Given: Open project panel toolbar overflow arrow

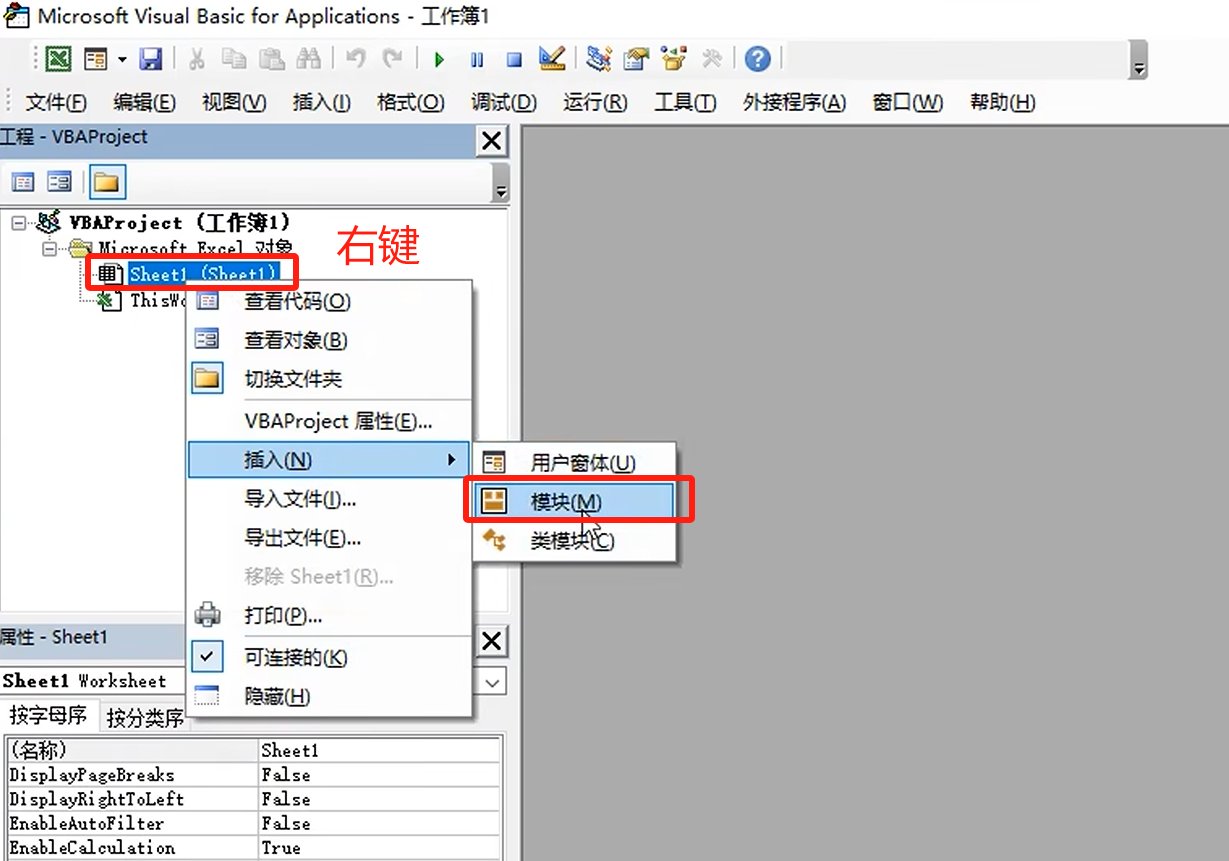Looking at the screenshot, I should pos(501,184).
